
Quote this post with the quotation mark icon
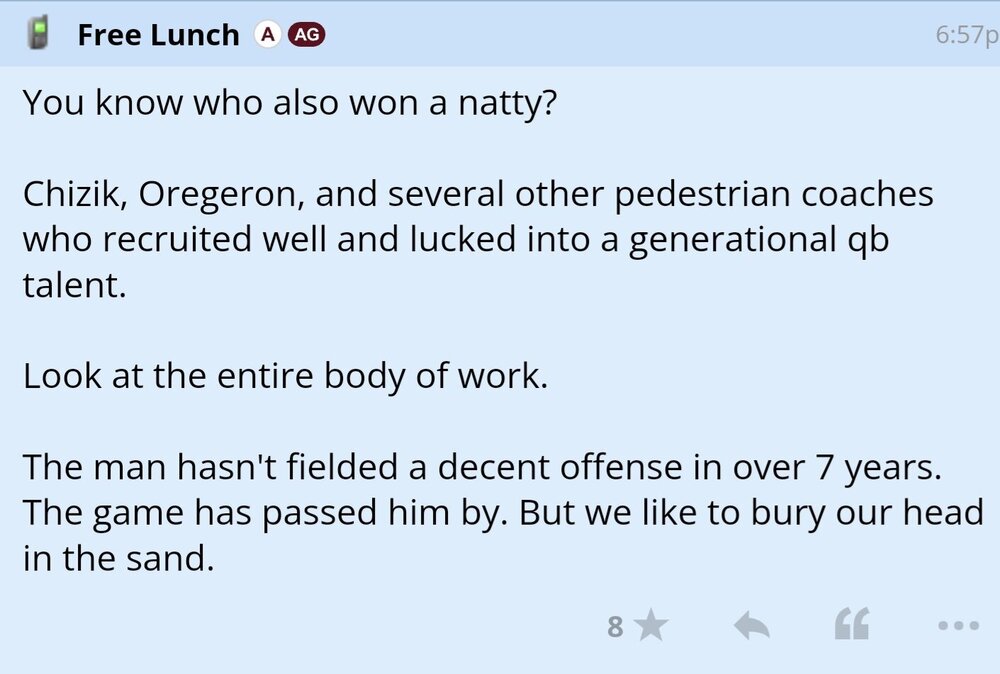tap(852, 627)
